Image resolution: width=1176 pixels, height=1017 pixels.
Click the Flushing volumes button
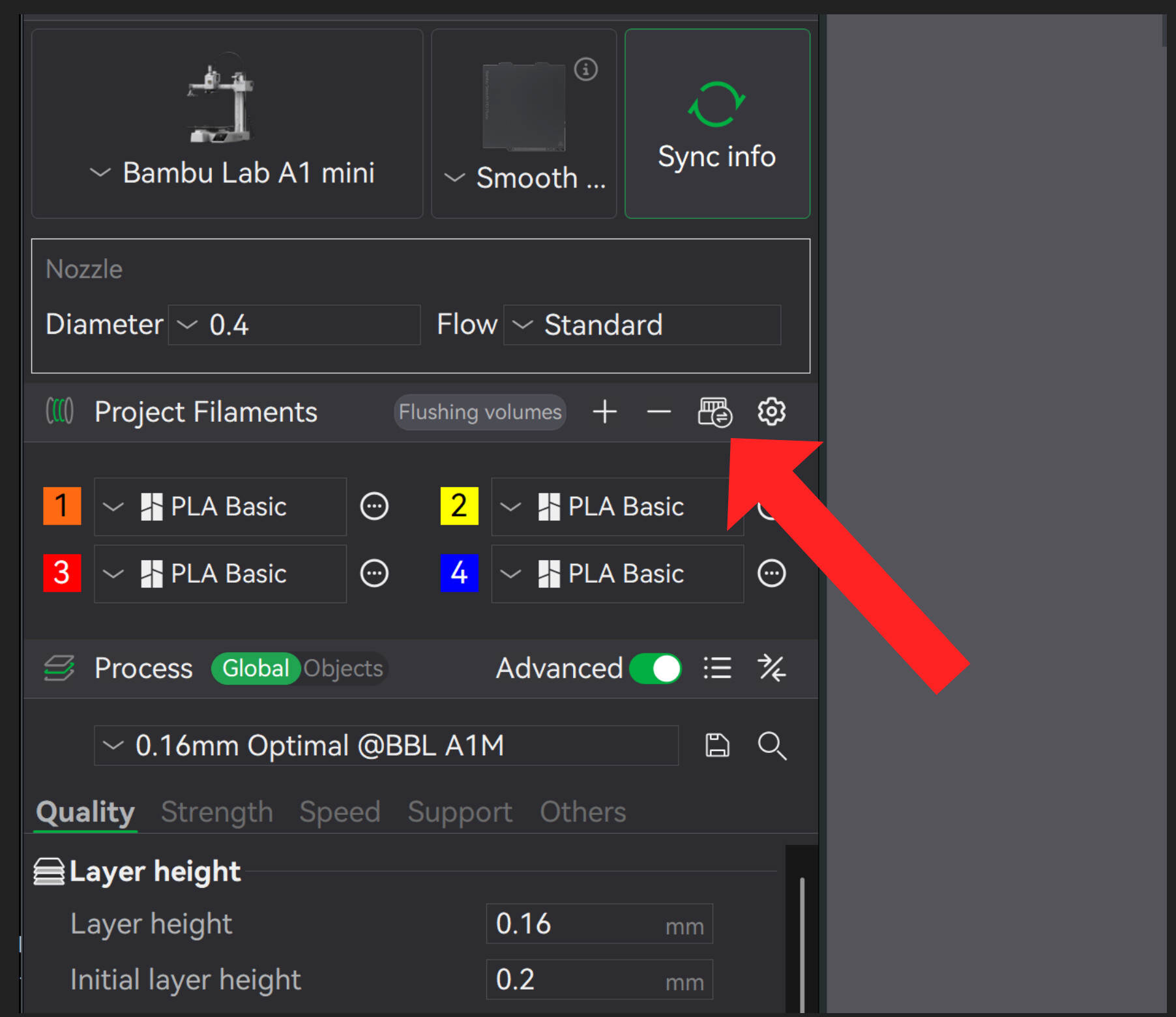(480, 412)
